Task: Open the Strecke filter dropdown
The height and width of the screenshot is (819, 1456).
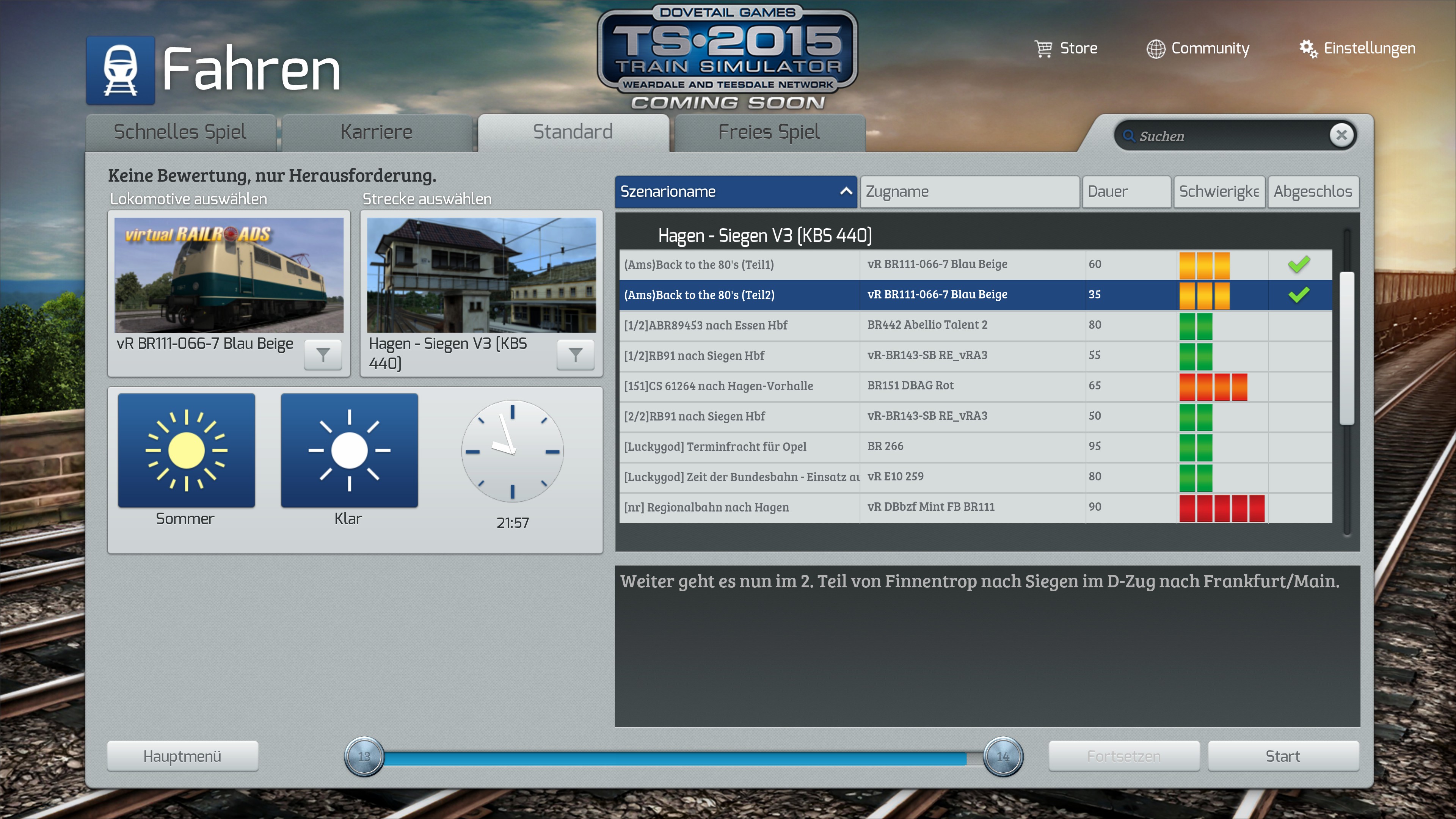Action: click(575, 355)
